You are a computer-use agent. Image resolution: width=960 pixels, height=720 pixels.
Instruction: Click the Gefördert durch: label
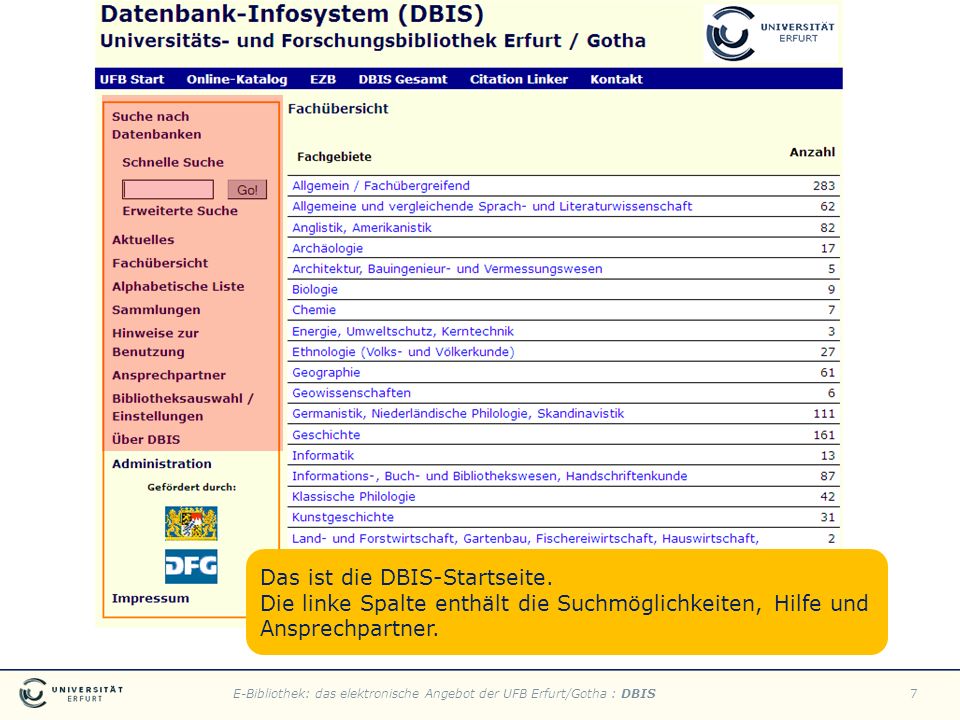[192, 487]
